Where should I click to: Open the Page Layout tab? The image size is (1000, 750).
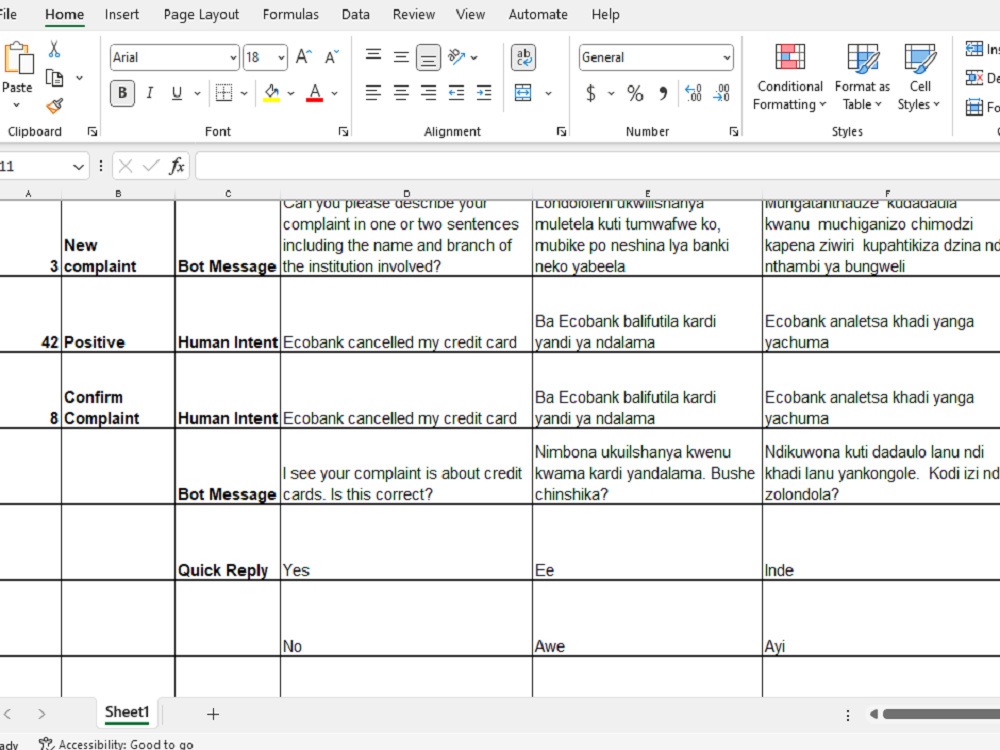pos(201,14)
